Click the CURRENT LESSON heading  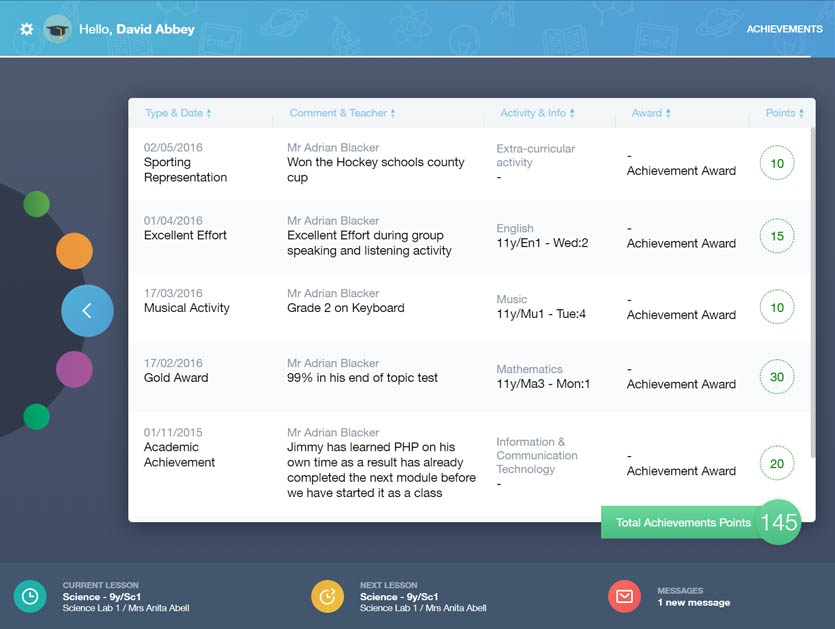tap(100, 585)
